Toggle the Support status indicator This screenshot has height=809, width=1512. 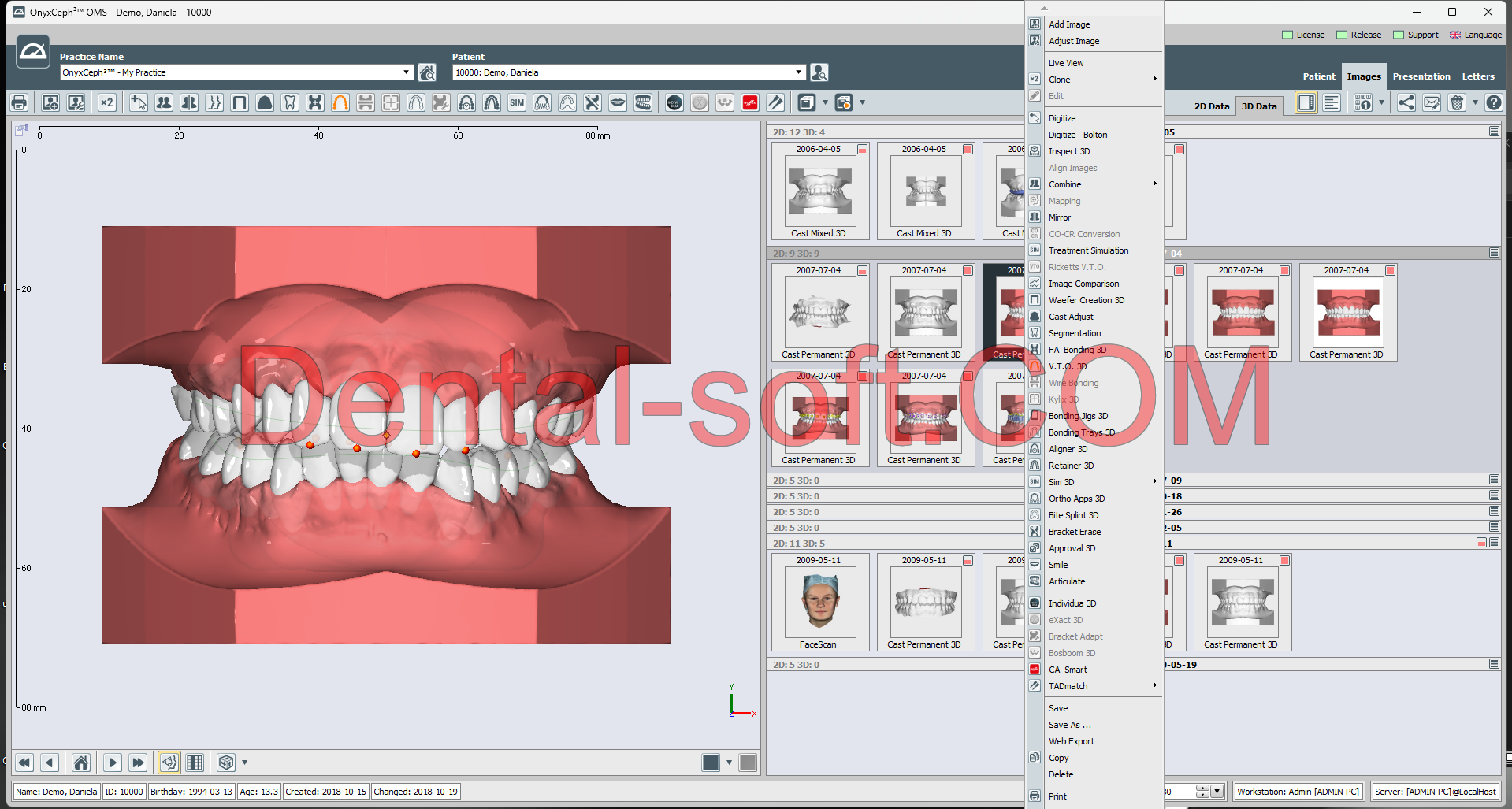[x=1399, y=35]
